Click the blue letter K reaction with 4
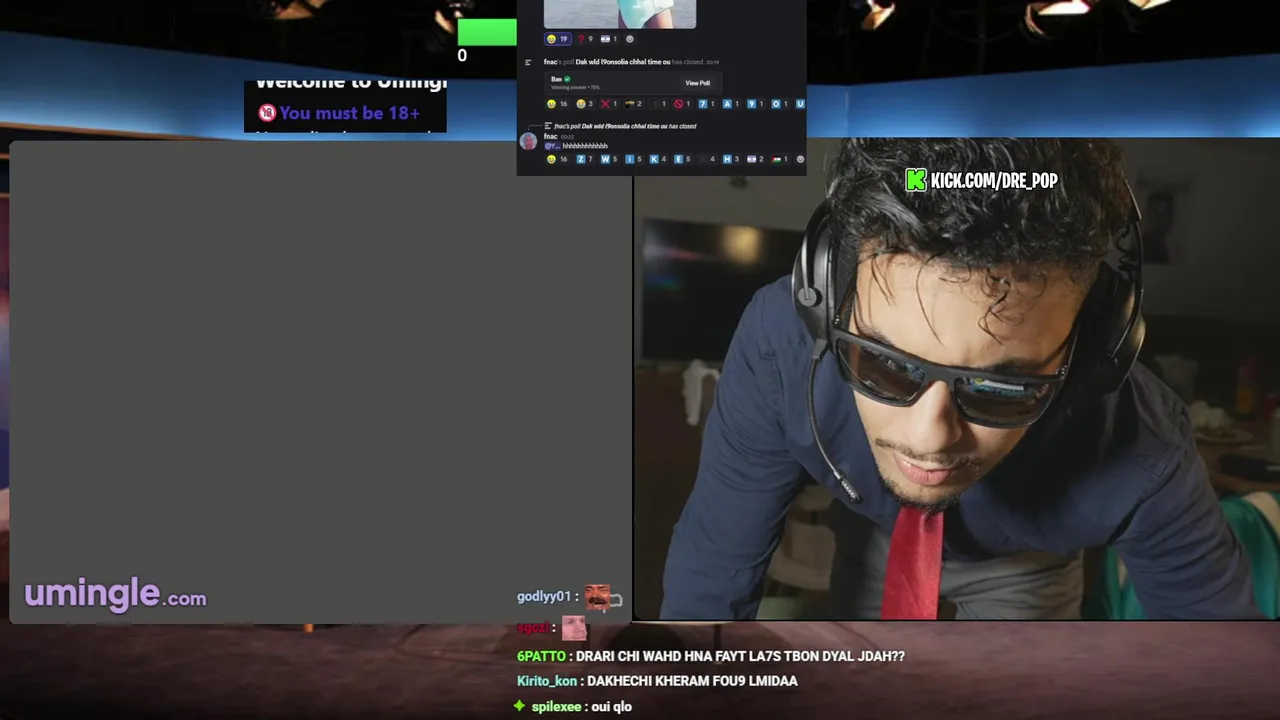This screenshot has width=1280, height=720. click(x=658, y=159)
